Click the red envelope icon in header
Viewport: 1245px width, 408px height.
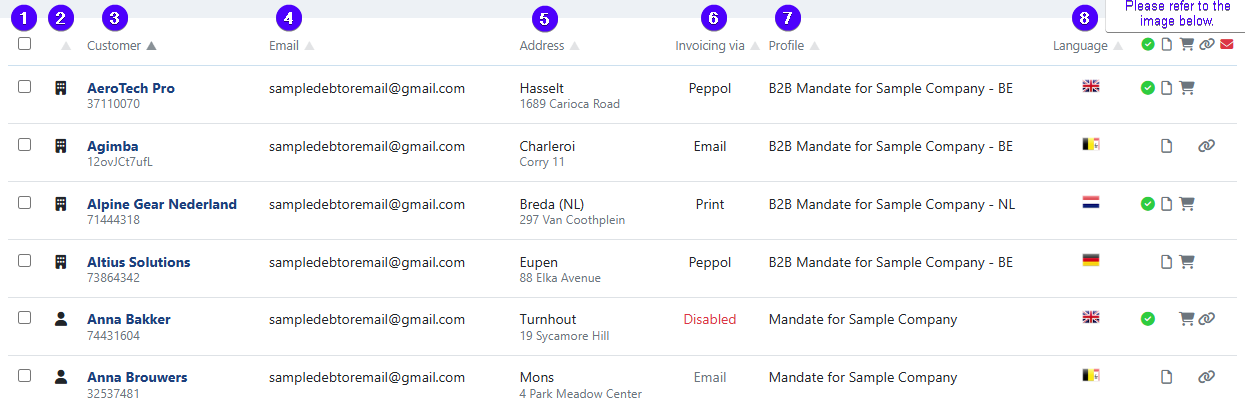pos(1226,45)
